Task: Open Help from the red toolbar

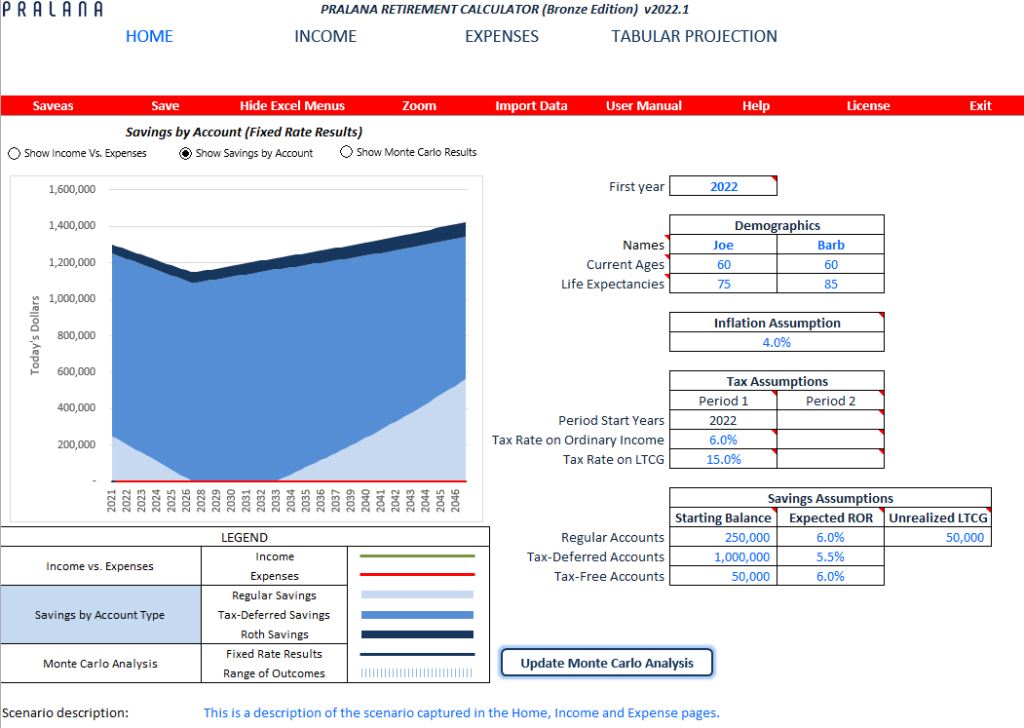Action: click(x=755, y=105)
